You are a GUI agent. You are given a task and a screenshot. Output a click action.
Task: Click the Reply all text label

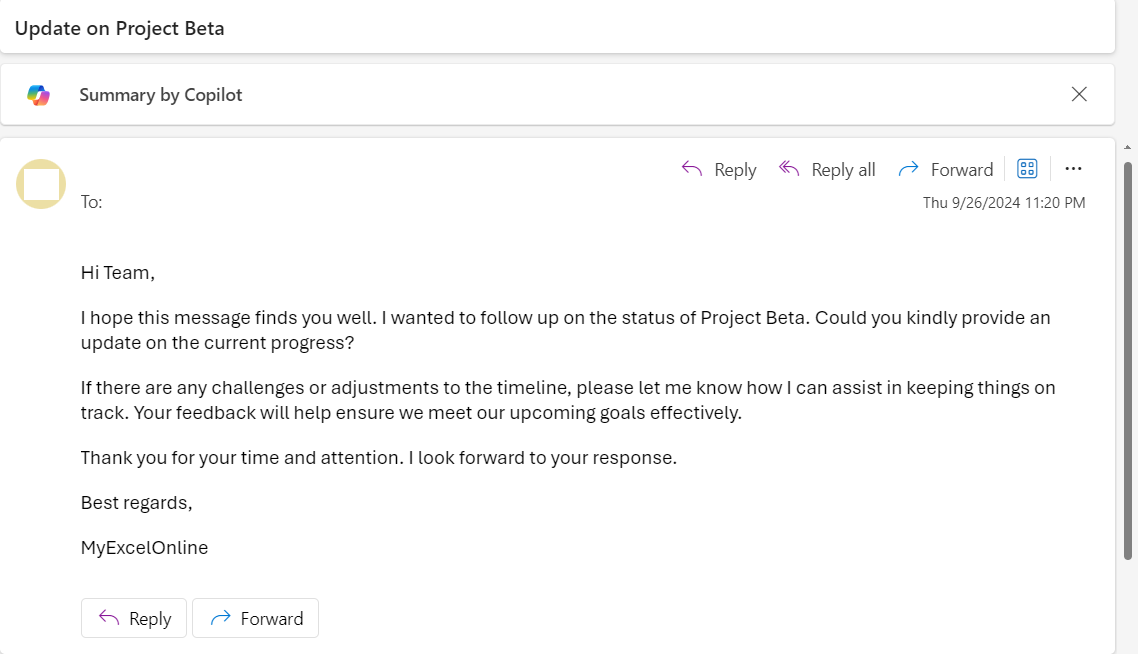(843, 170)
